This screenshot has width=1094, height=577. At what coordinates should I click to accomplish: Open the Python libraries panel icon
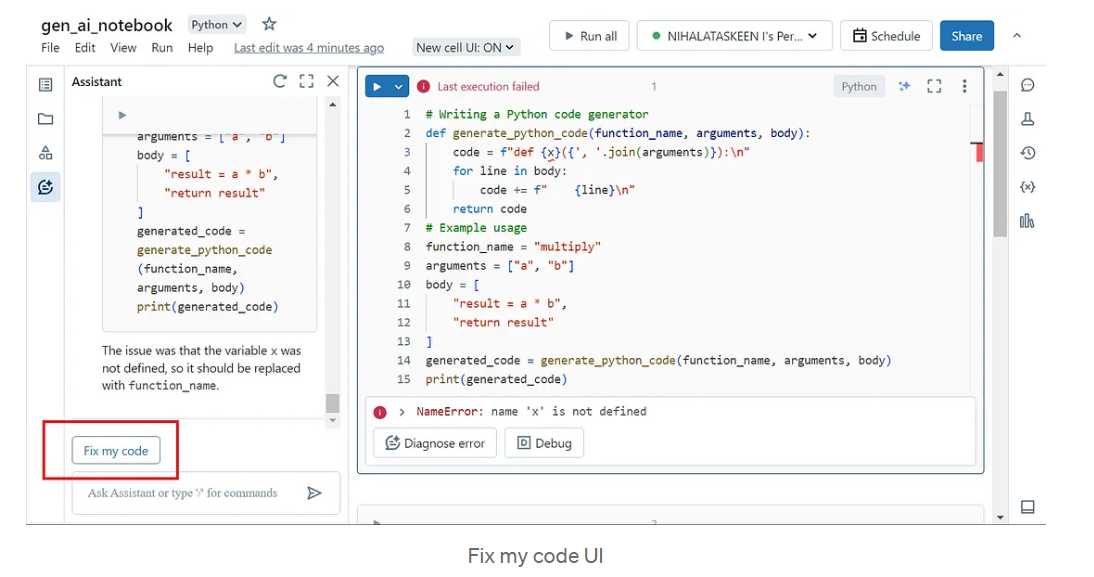click(1027, 221)
